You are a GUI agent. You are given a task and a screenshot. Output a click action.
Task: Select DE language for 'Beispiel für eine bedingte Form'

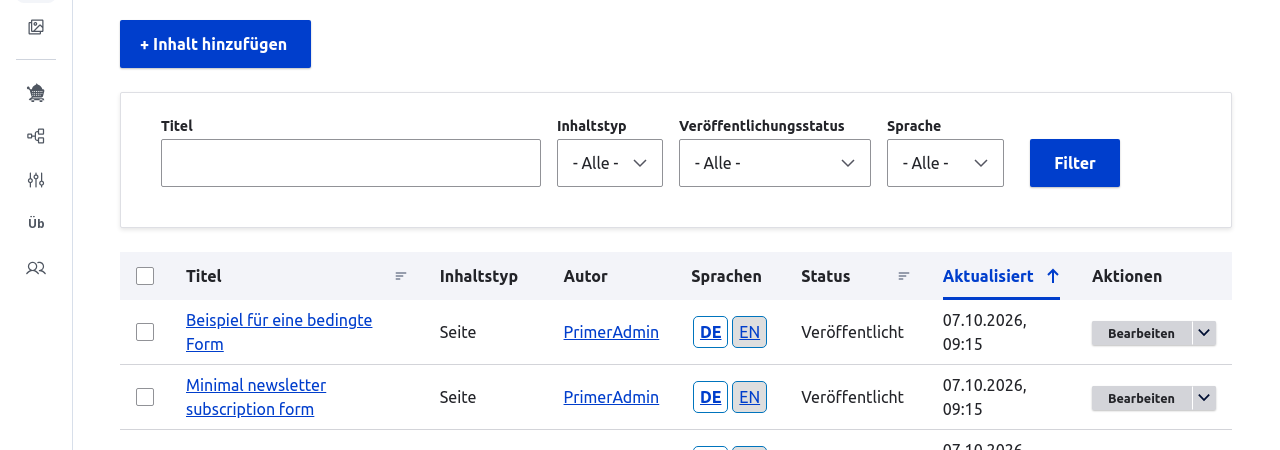click(x=711, y=332)
